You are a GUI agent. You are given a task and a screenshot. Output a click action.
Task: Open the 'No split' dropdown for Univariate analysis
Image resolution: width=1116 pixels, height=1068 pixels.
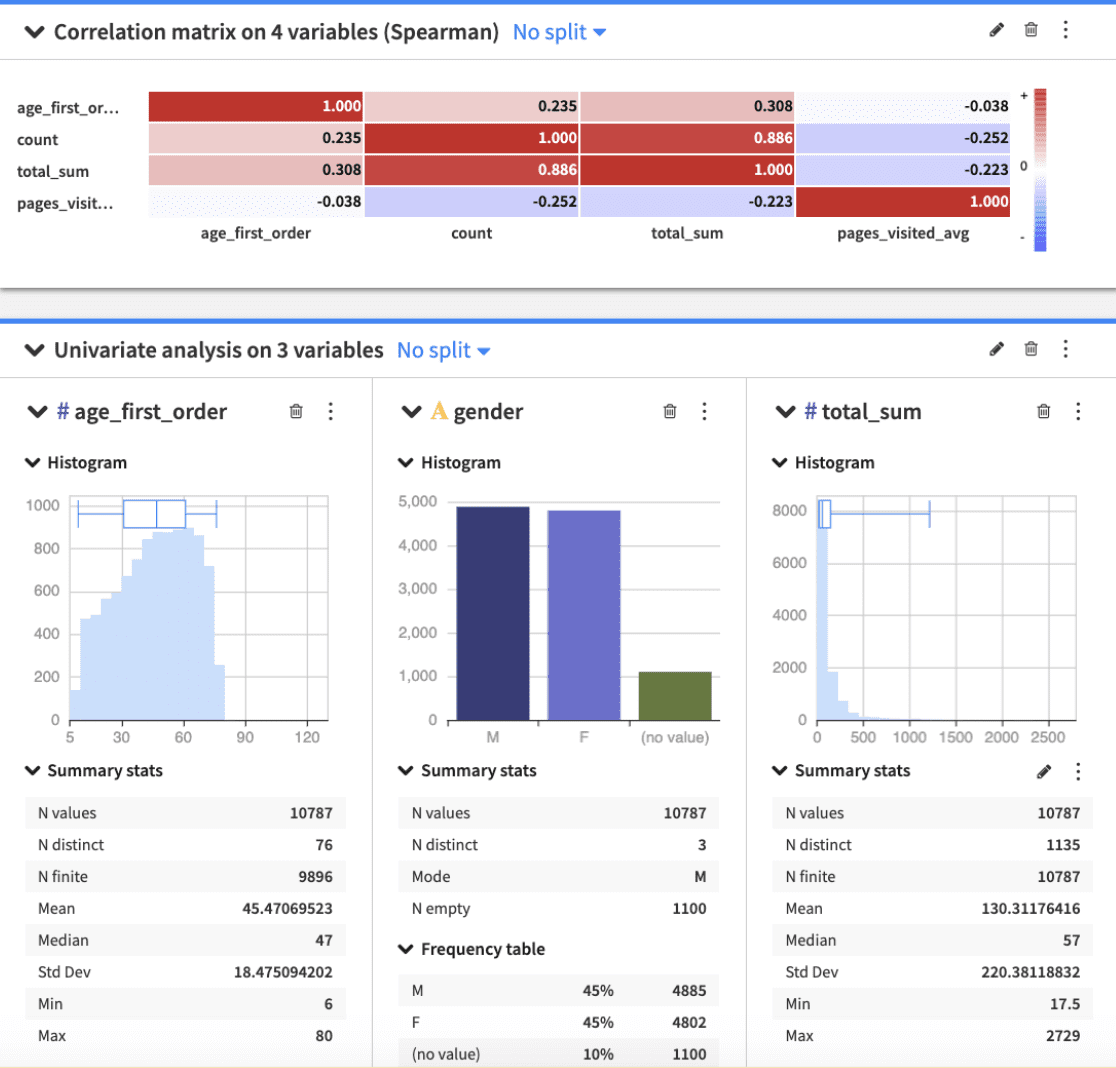point(443,350)
